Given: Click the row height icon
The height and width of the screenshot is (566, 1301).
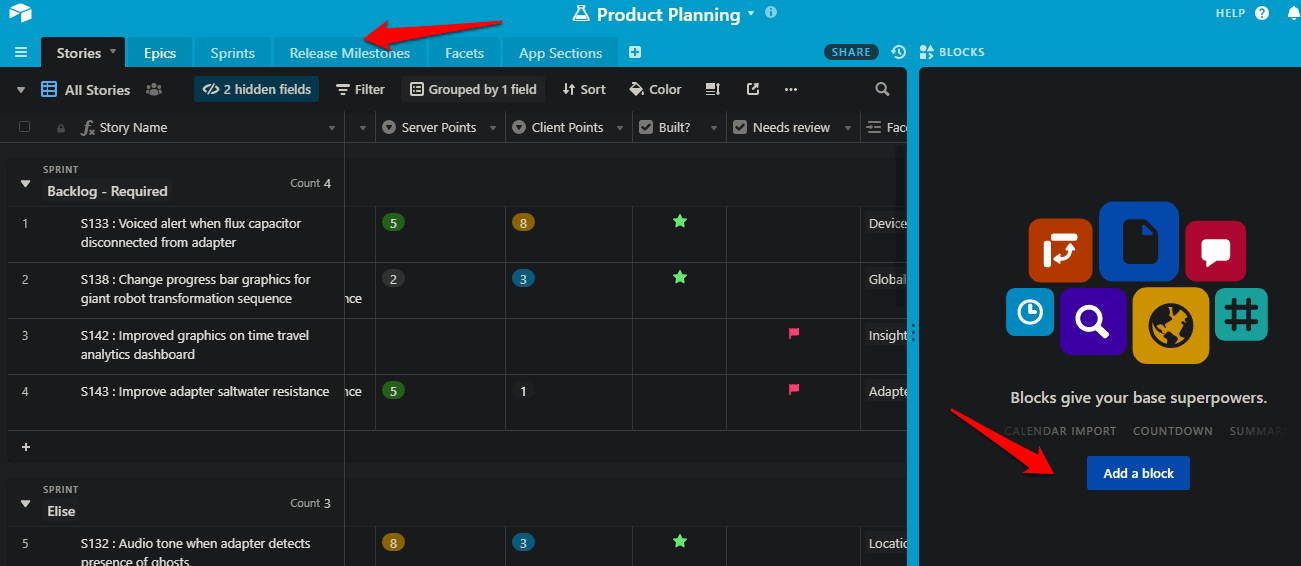Looking at the screenshot, I should point(713,89).
